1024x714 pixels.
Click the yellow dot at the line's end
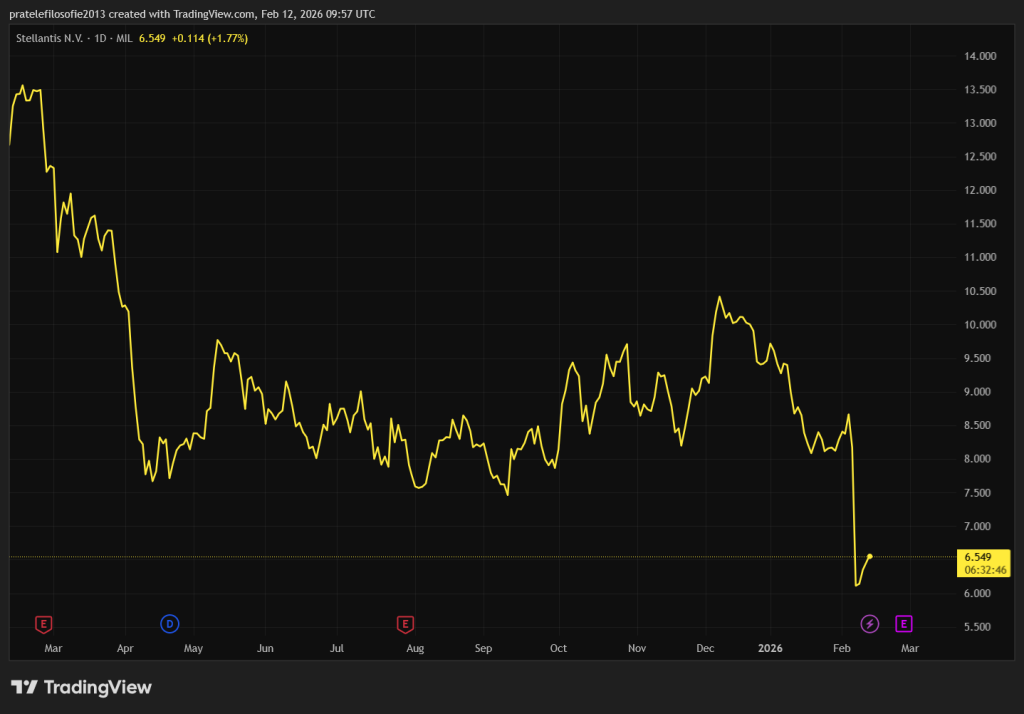coord(870,556)
